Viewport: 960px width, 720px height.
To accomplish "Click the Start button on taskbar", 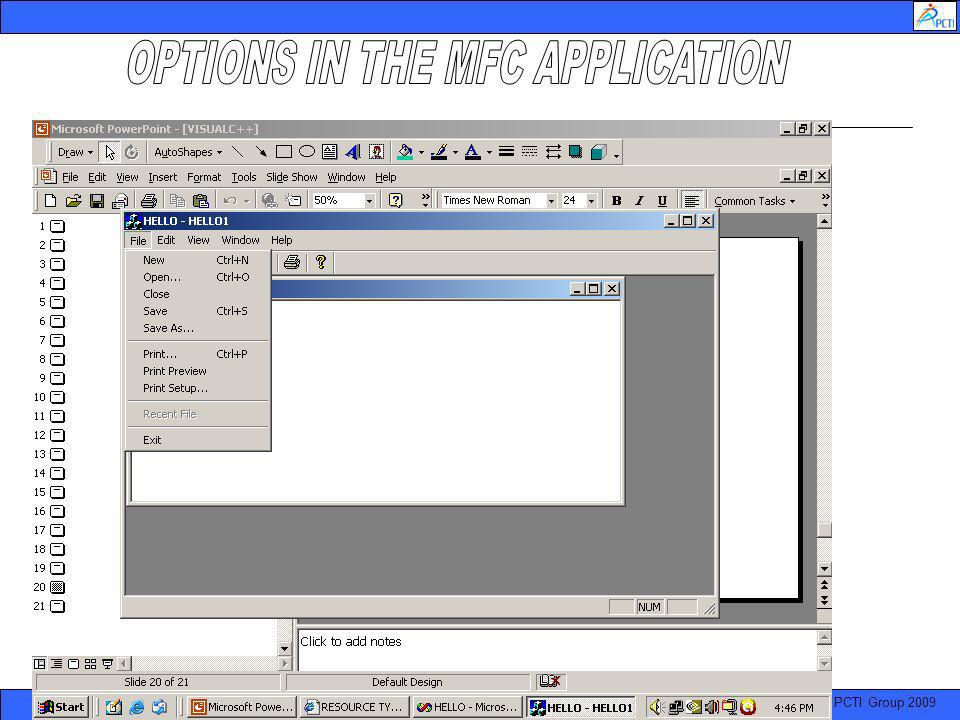I will (x=62, y=707).
